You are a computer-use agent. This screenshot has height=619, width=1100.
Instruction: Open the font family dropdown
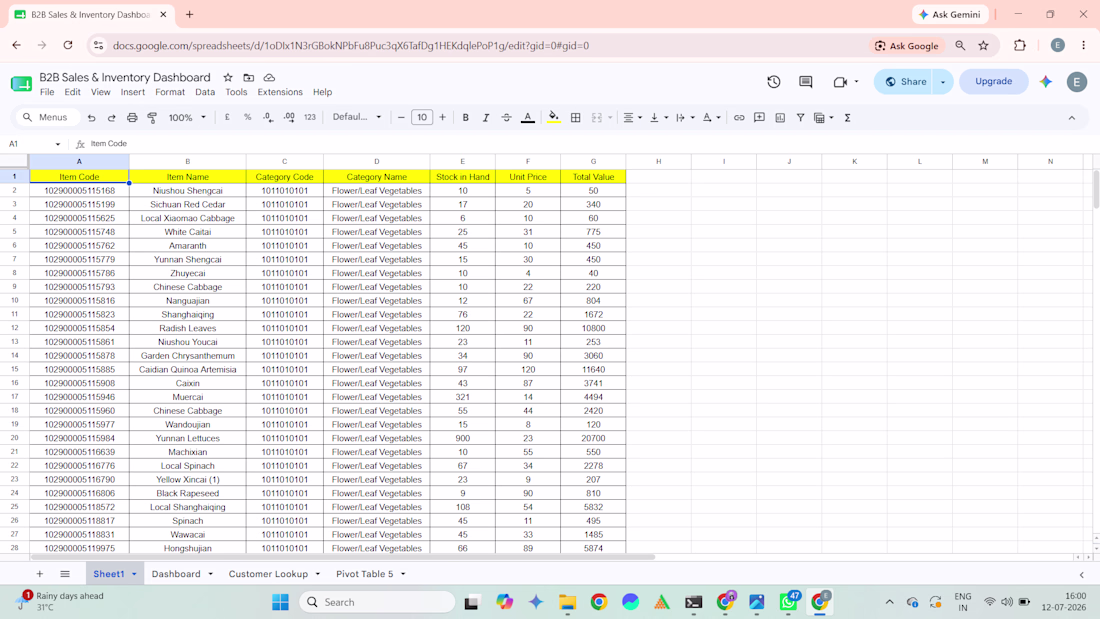point(356,117)
